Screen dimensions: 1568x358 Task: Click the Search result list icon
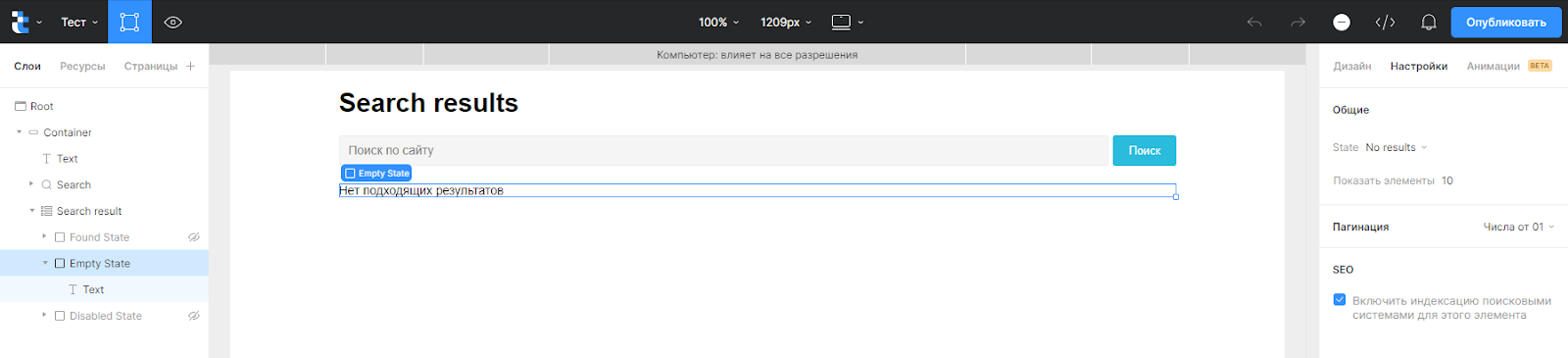pyautogui.click(x=46, y=211)
